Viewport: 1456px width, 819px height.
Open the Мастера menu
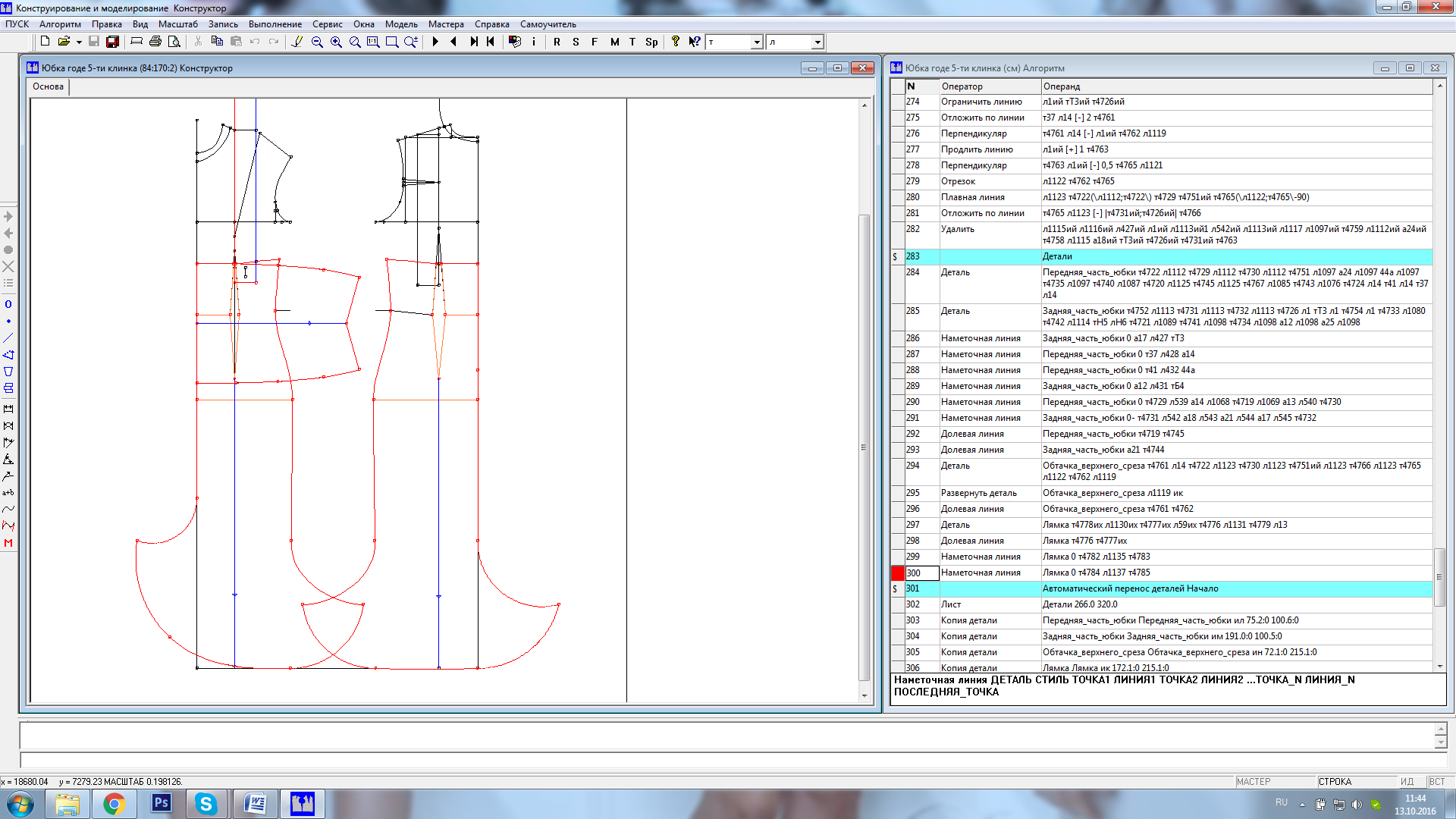pos(446,24)
